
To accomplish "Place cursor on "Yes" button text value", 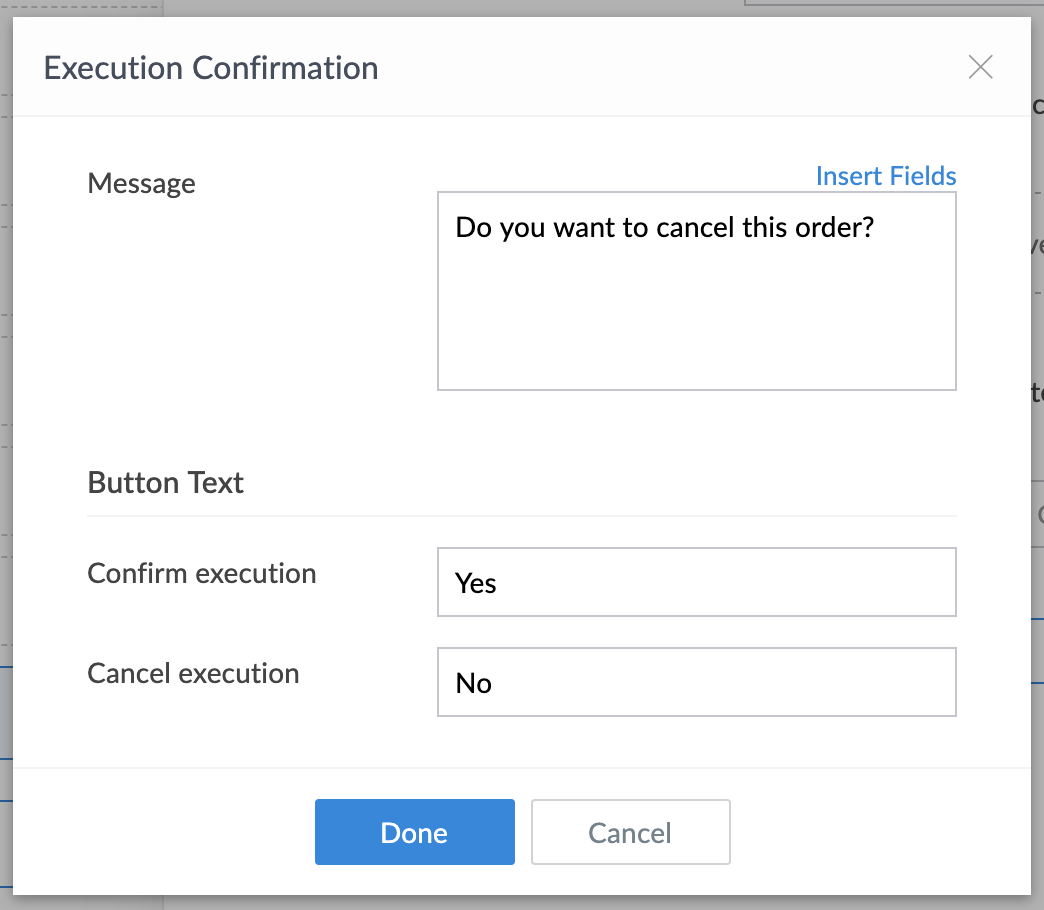I will (476, 583).
